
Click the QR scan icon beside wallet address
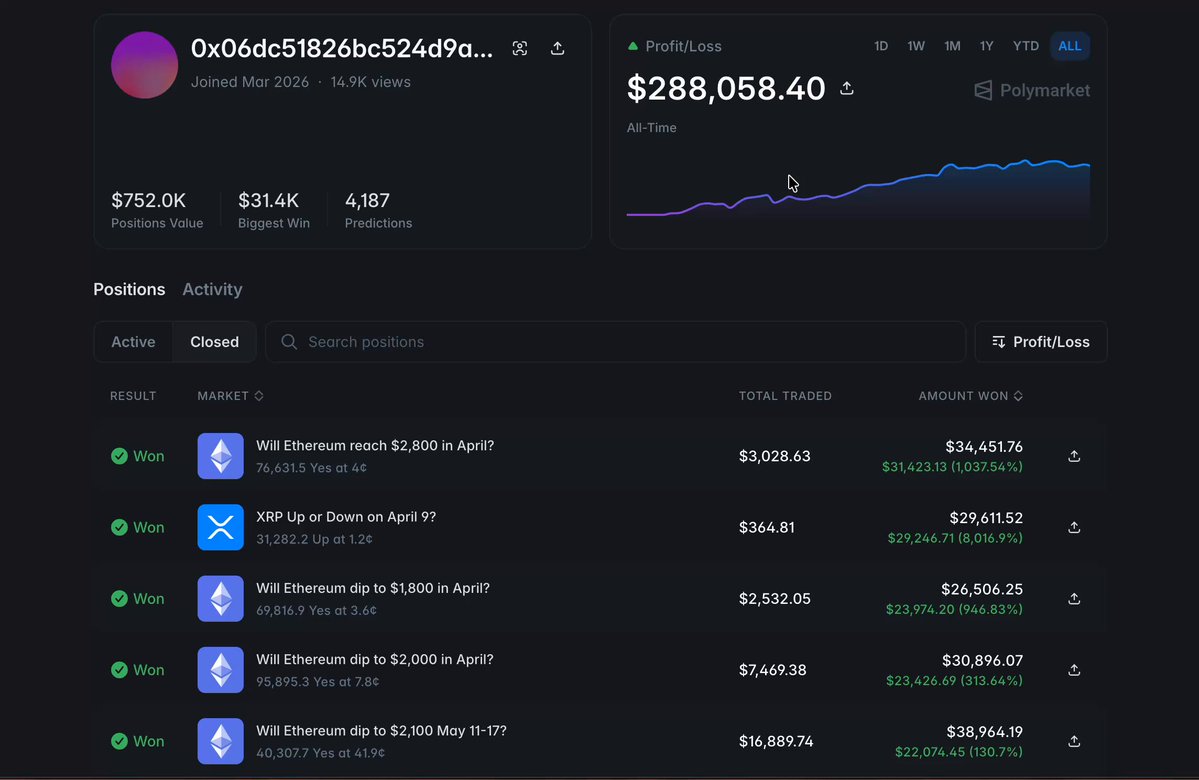tap(520, 48)
